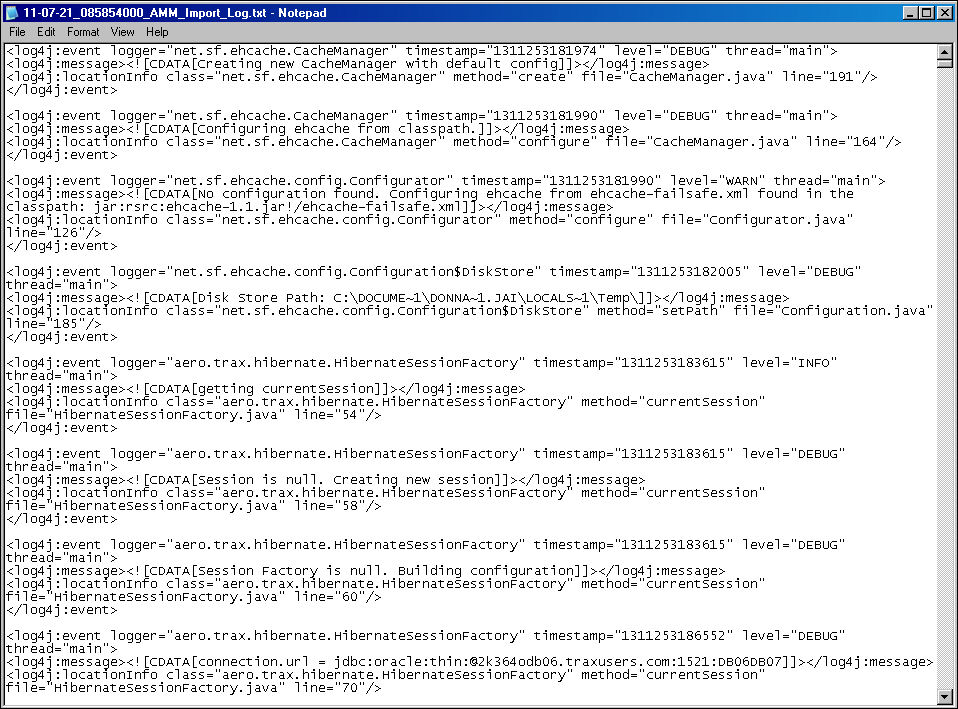This screenshot has width=958, height=709.
Task: Click the HibernateSessionFactory.java line="58" line
Action: coord(194,505)
